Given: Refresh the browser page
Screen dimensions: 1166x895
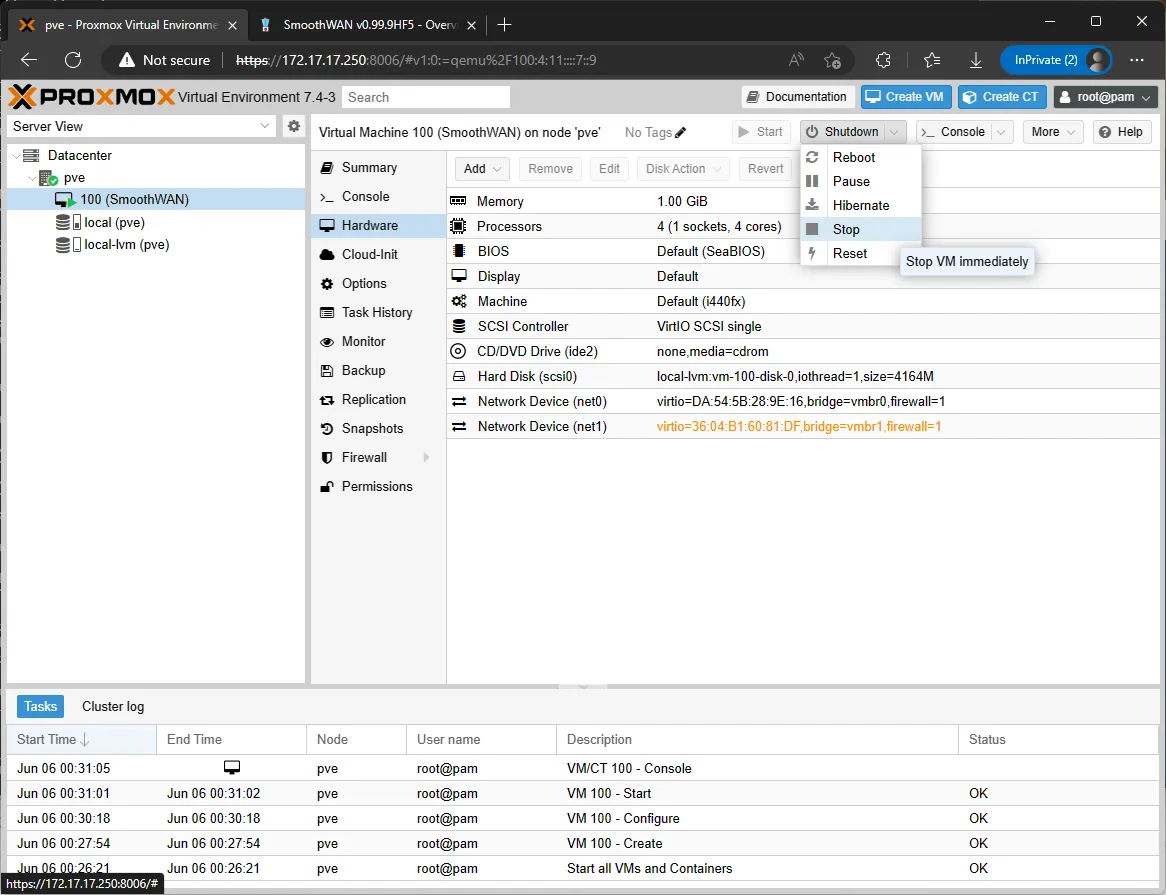Looking at the screenshot, I should pyautogui.click(x=73, y=60).
